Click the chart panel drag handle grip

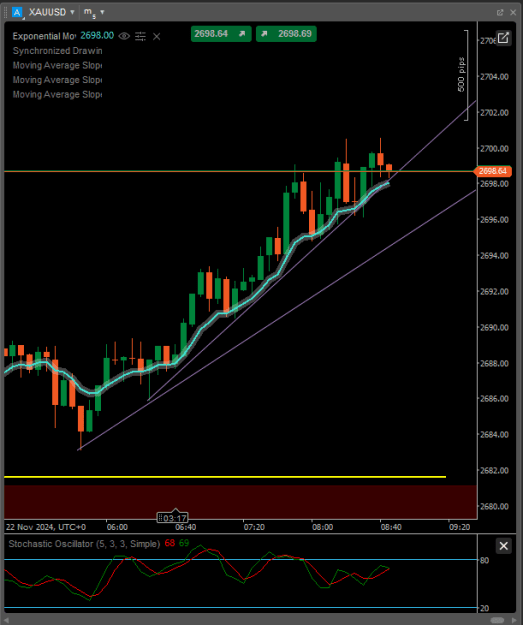tap(6, 12)
